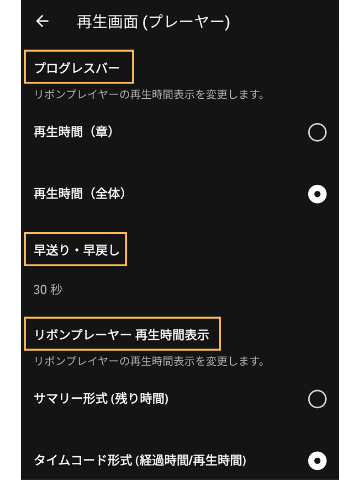Tap the row containing 再生時間（全体）

coord(180,194)
